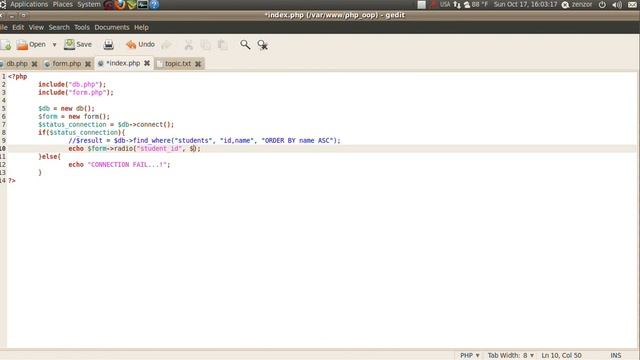Click on the include("form.php") line
This screenshot has width=640, height=360.
(x=76, y=93)
